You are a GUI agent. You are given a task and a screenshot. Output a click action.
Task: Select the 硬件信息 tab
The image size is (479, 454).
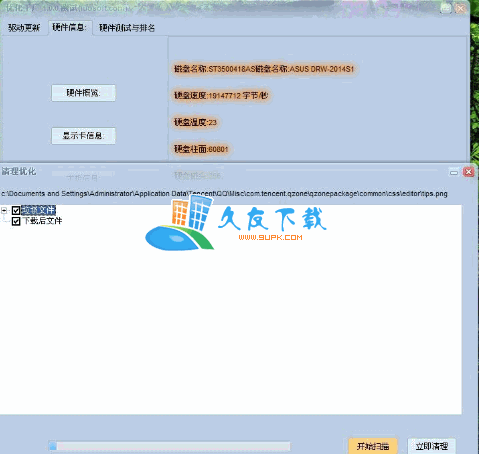coord(70,27)
